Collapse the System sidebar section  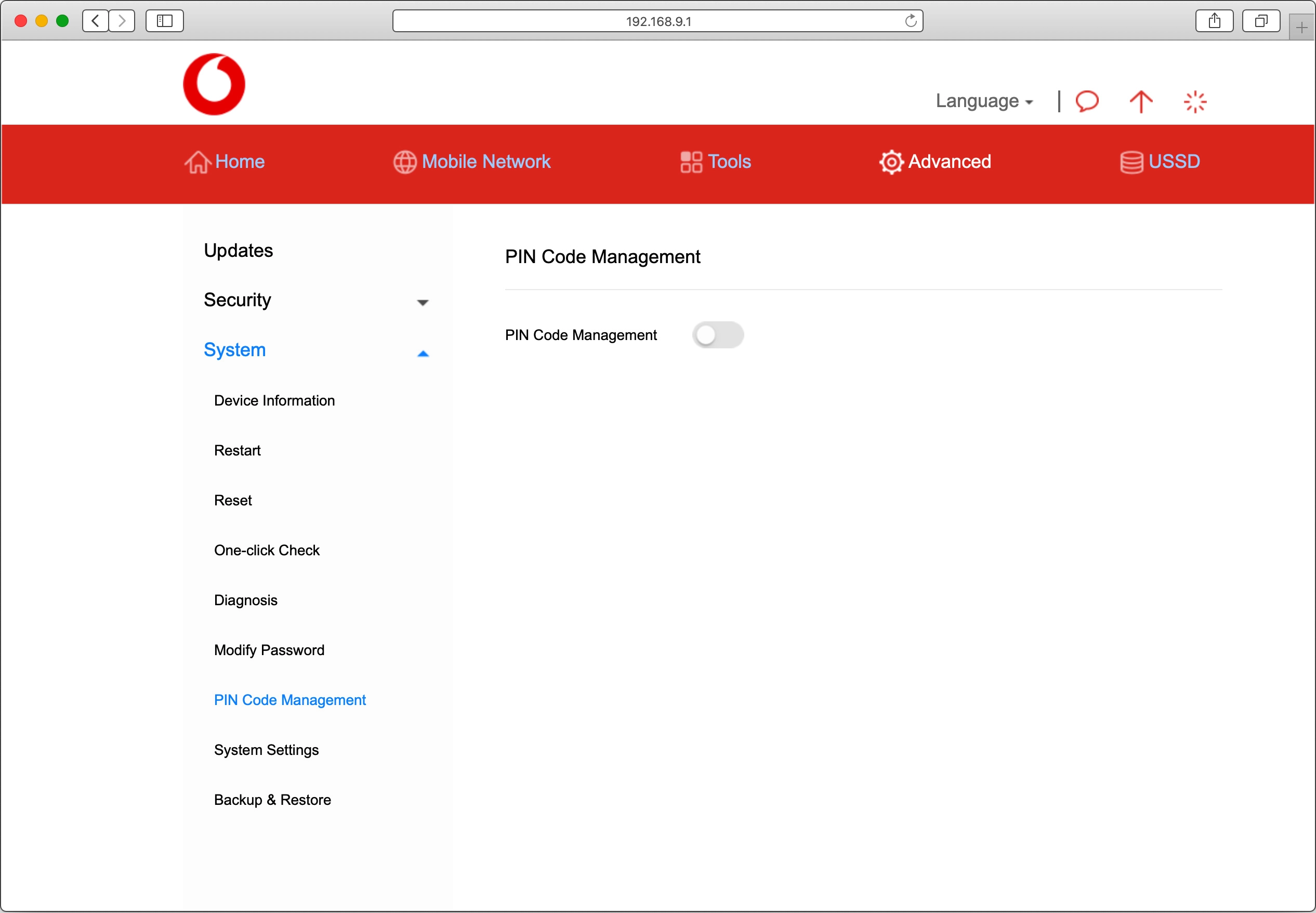click(x=315, y=350)
